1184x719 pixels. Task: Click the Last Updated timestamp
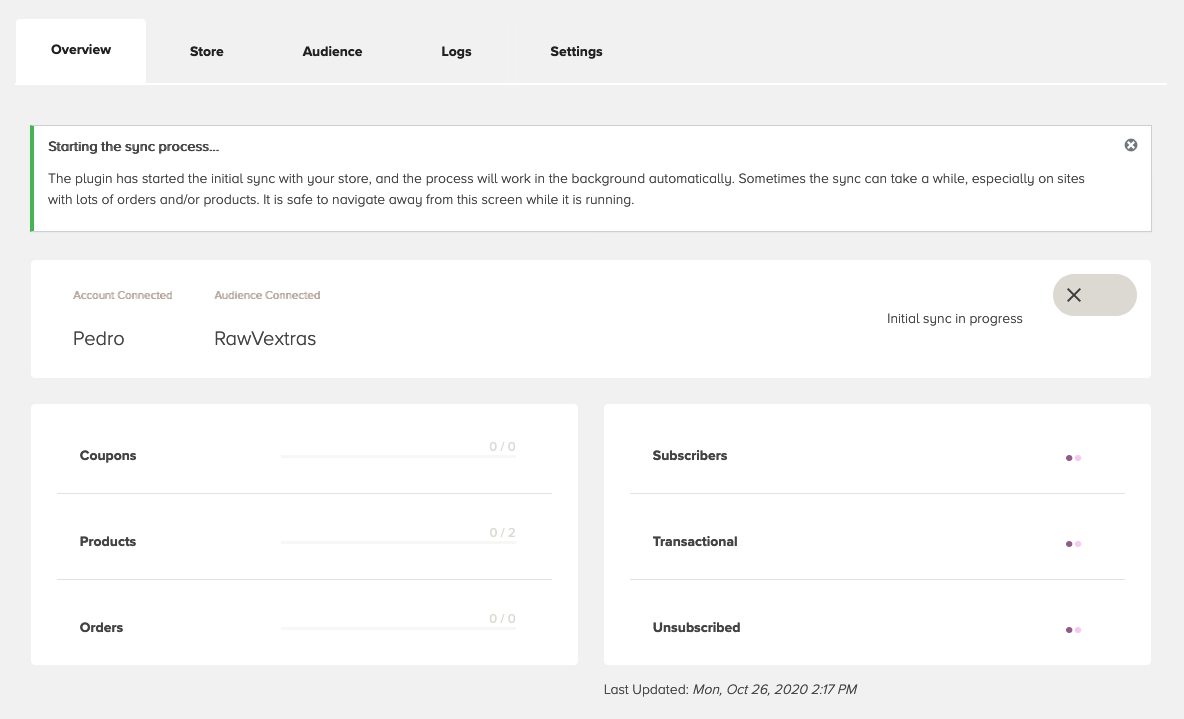[774, 689]
